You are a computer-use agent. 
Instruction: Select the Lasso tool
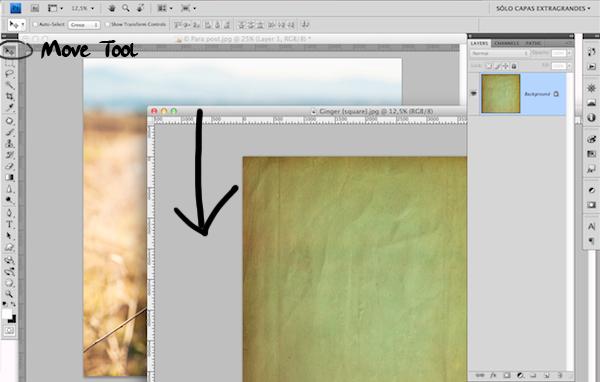[10, 73]
